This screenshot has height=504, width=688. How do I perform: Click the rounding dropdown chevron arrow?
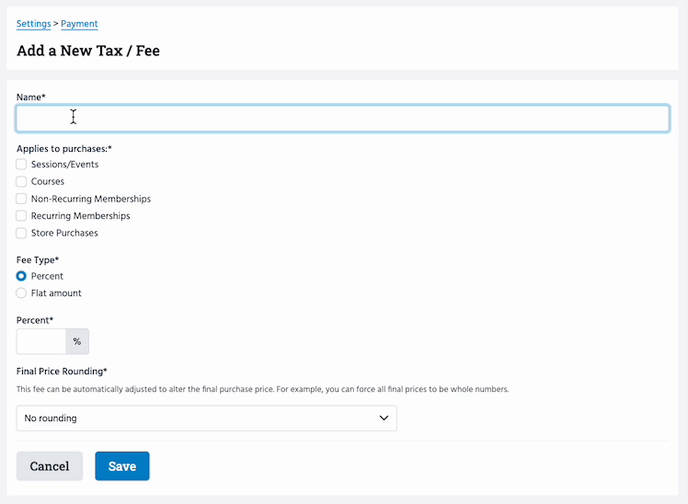point(384,418)
